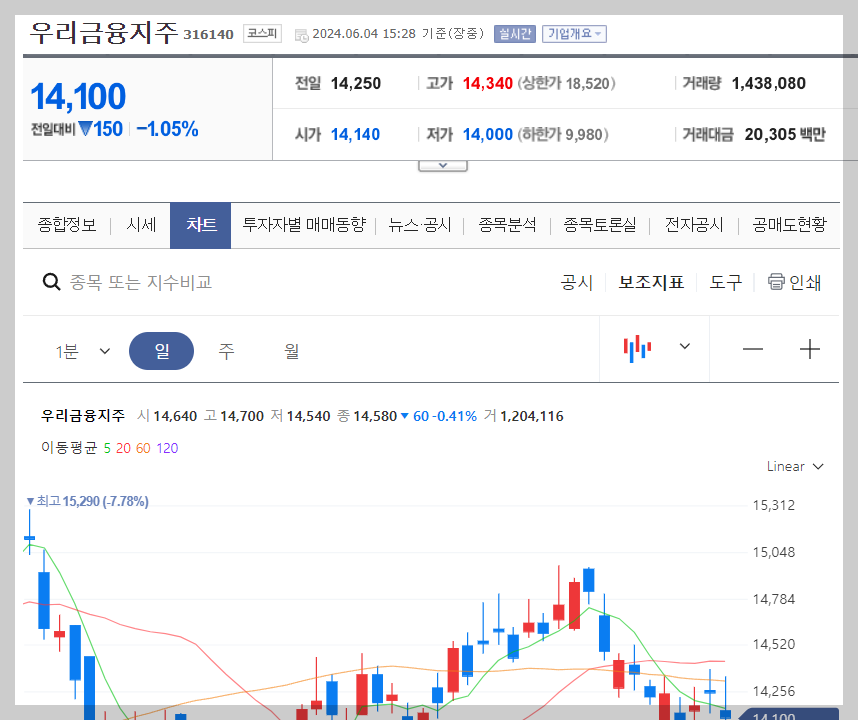Open the 종목분석 tab
858x720 pixels.
(507, 225)
